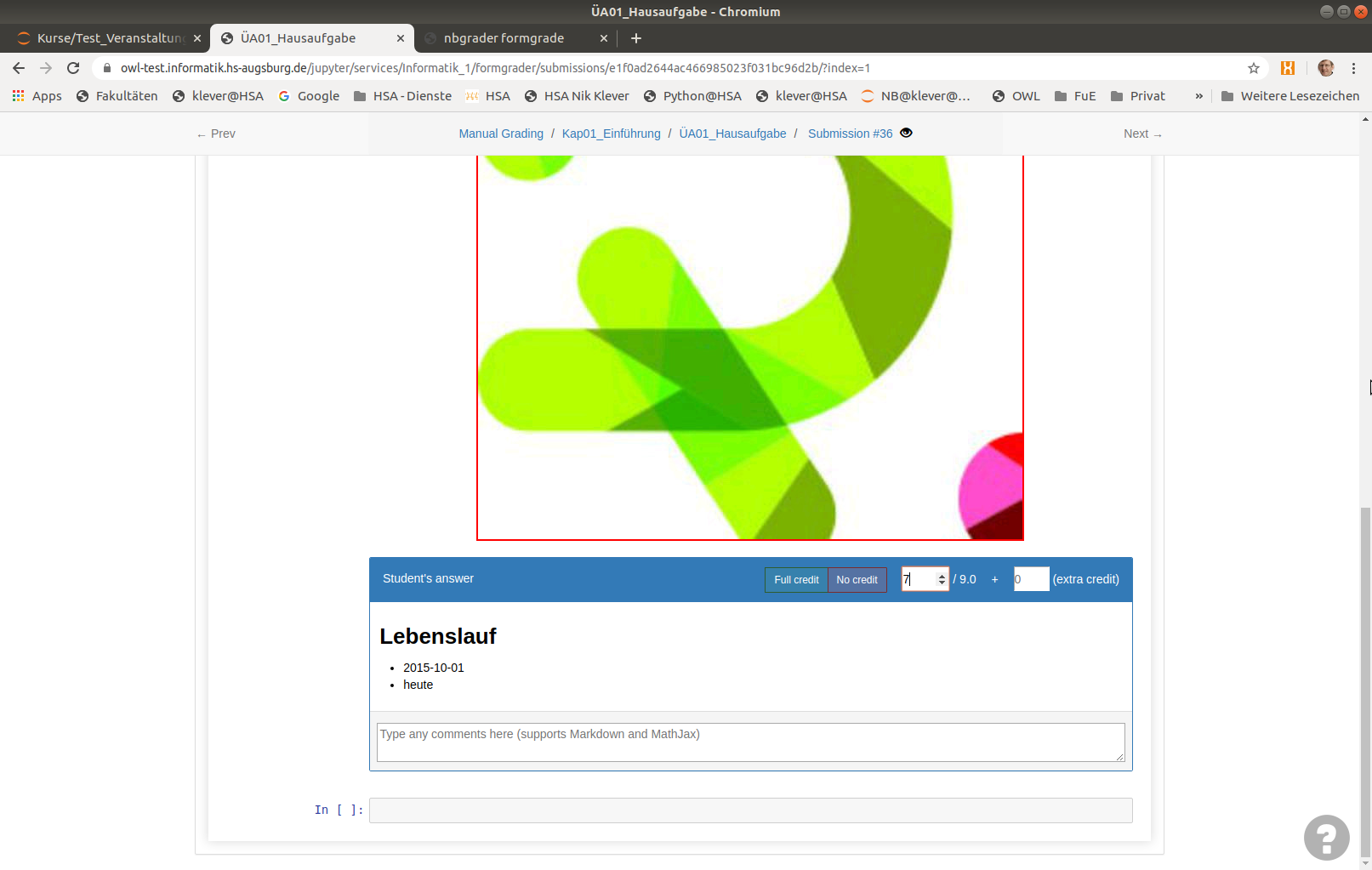Image resolution: width=1372 pixels, height=870 pixels.
Task: Open the FuE bookmark folder
Action: tap(1075, 96)
